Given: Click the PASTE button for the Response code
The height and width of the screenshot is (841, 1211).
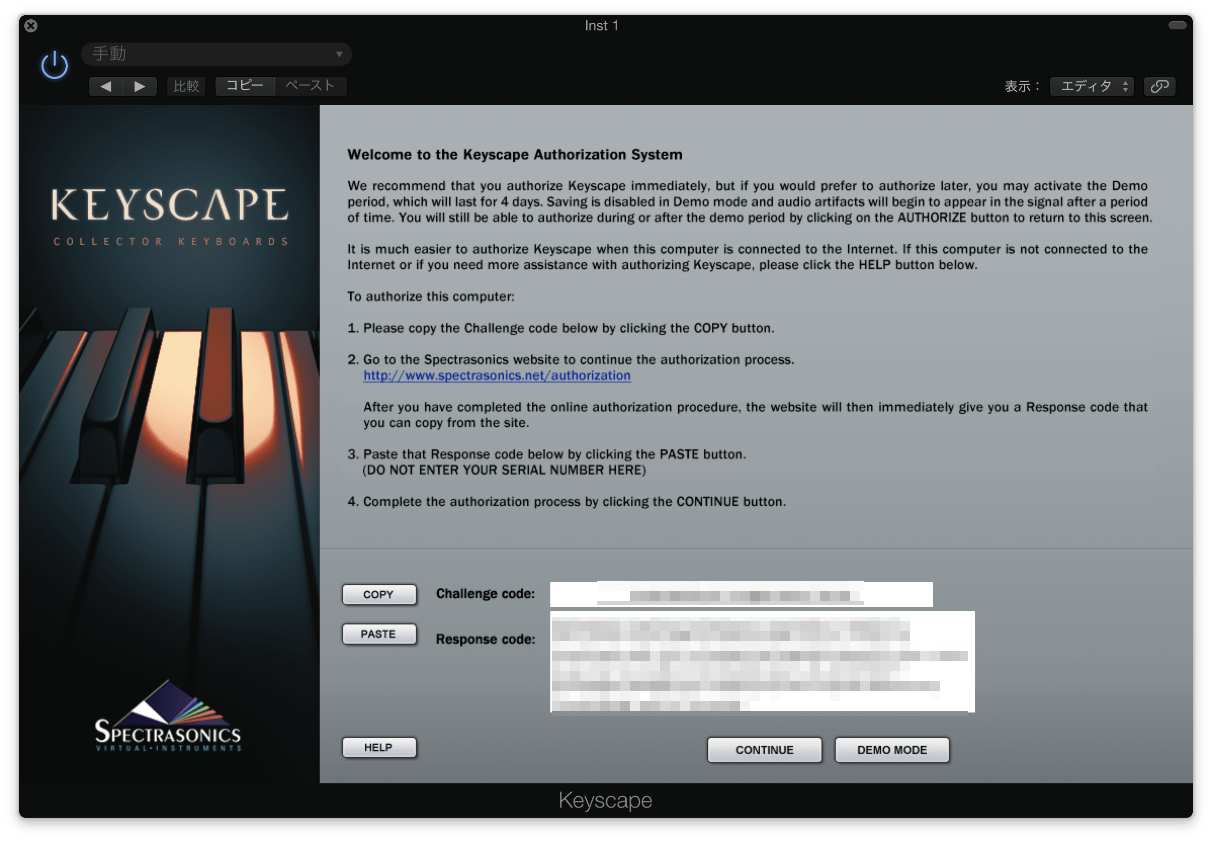Looking at the screenshot, I should click(x=379, y=633).
